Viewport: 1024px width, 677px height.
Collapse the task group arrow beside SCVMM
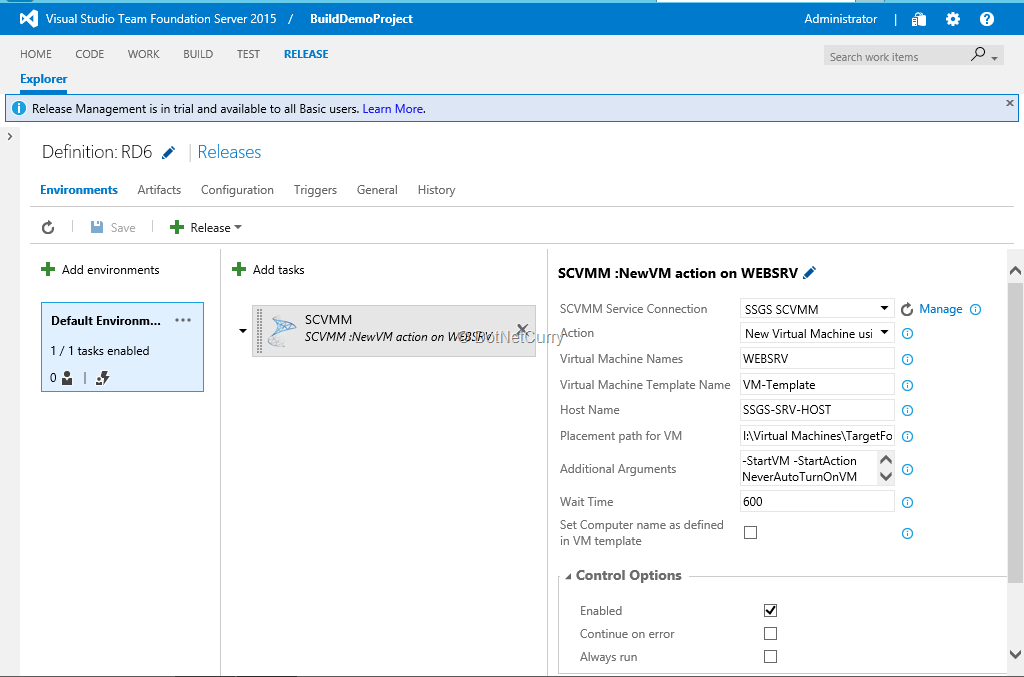pyautogui.click(x=243, y=331)
